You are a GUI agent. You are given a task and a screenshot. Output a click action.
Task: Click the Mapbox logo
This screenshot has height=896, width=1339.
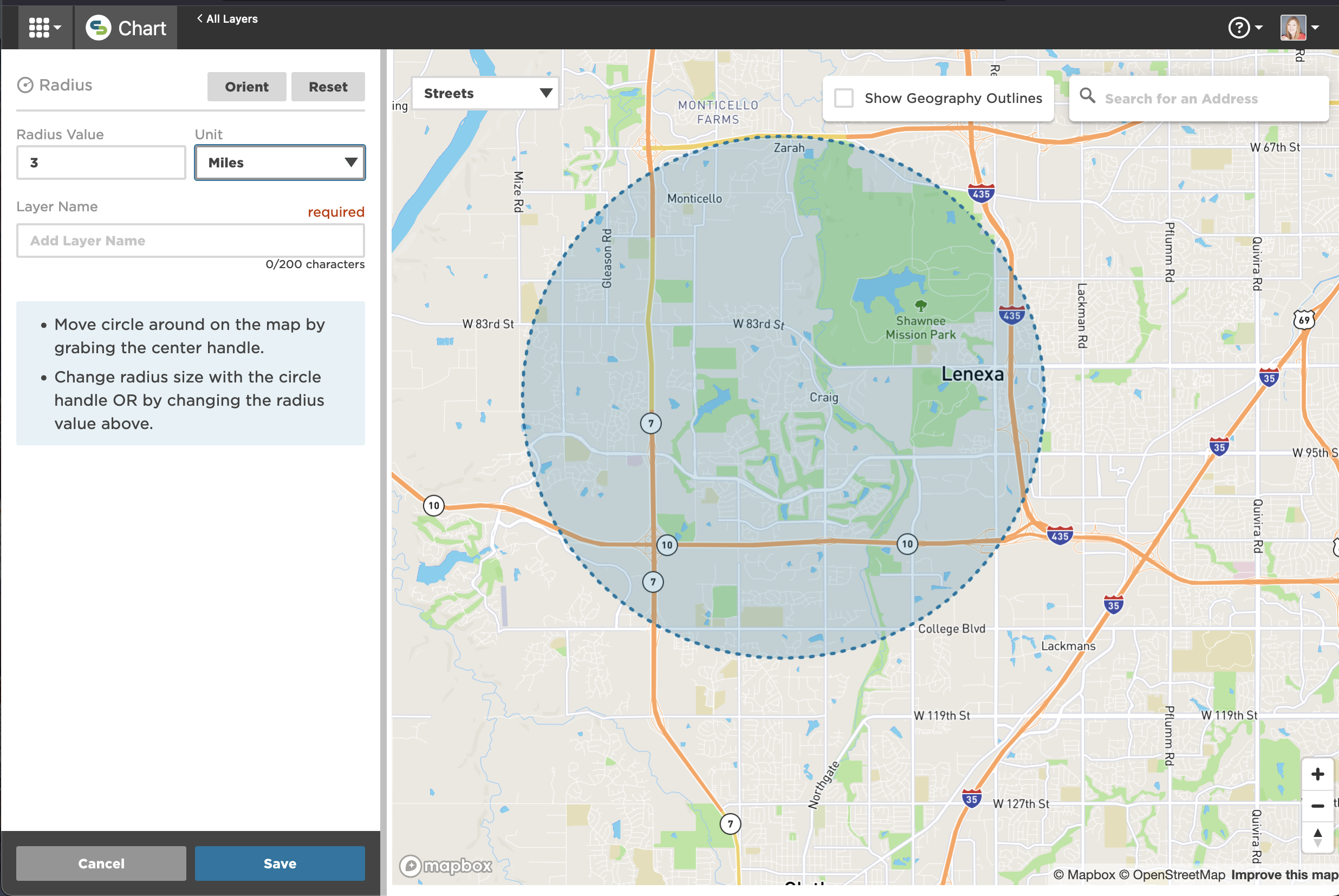446,865
